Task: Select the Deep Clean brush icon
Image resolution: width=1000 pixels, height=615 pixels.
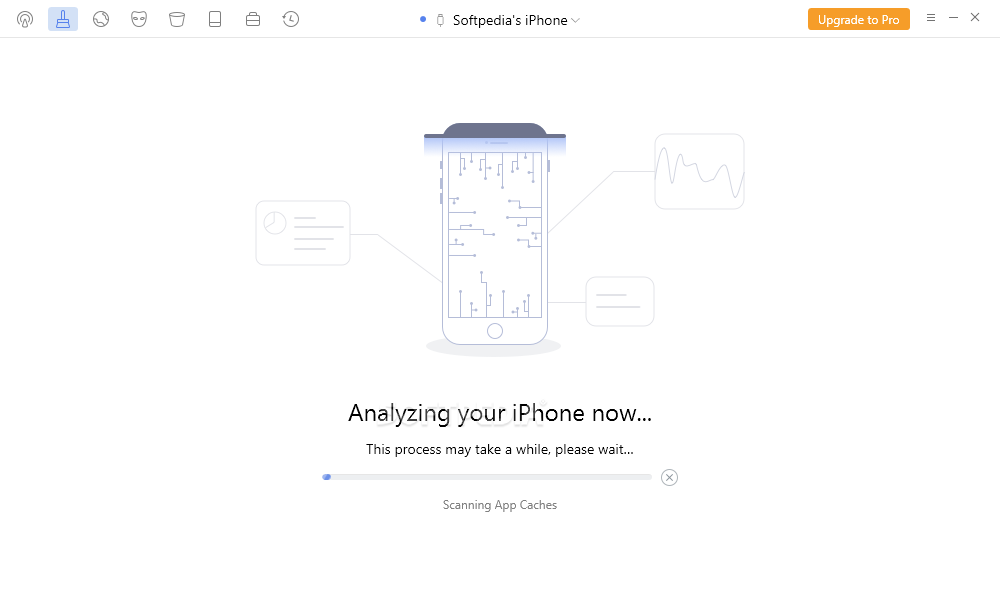Action: pyautogui.click(x=62, y=19)
